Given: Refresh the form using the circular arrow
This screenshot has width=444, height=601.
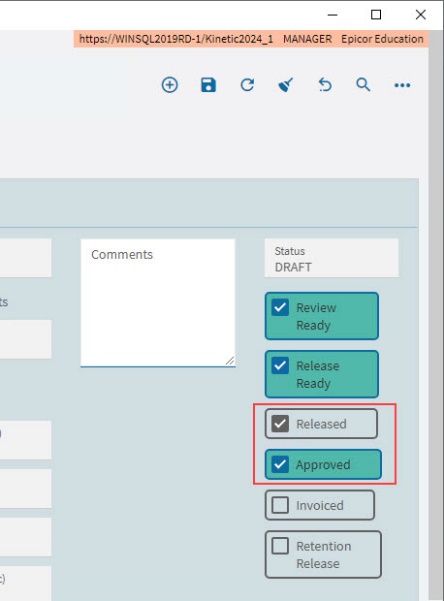Looking at the screenshot, I should point(247,85).
